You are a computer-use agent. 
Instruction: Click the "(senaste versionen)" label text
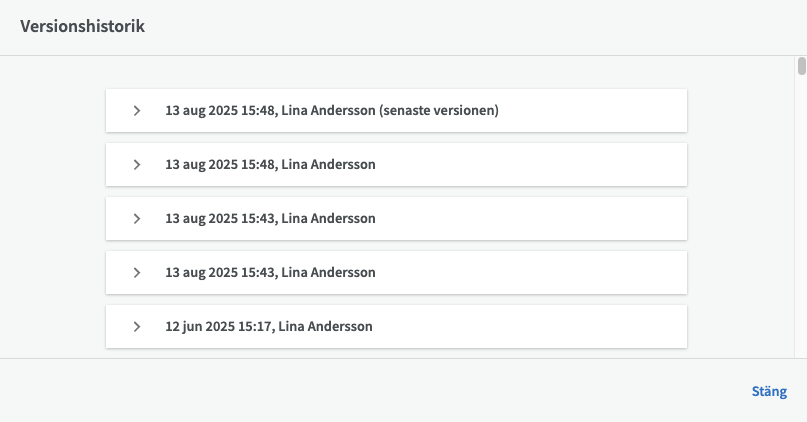click(x=439, y=110)
